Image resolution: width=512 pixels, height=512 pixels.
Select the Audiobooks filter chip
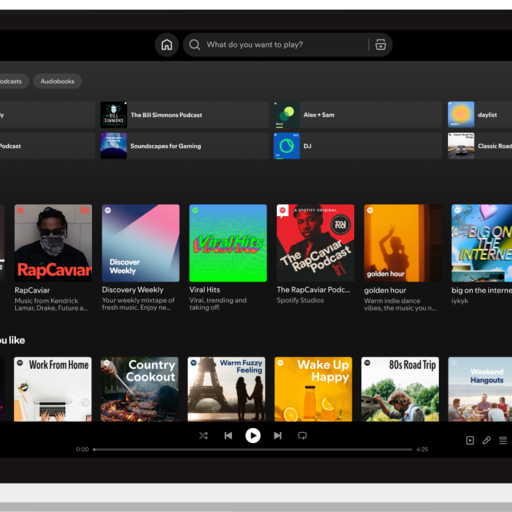[x=57, y=81]
